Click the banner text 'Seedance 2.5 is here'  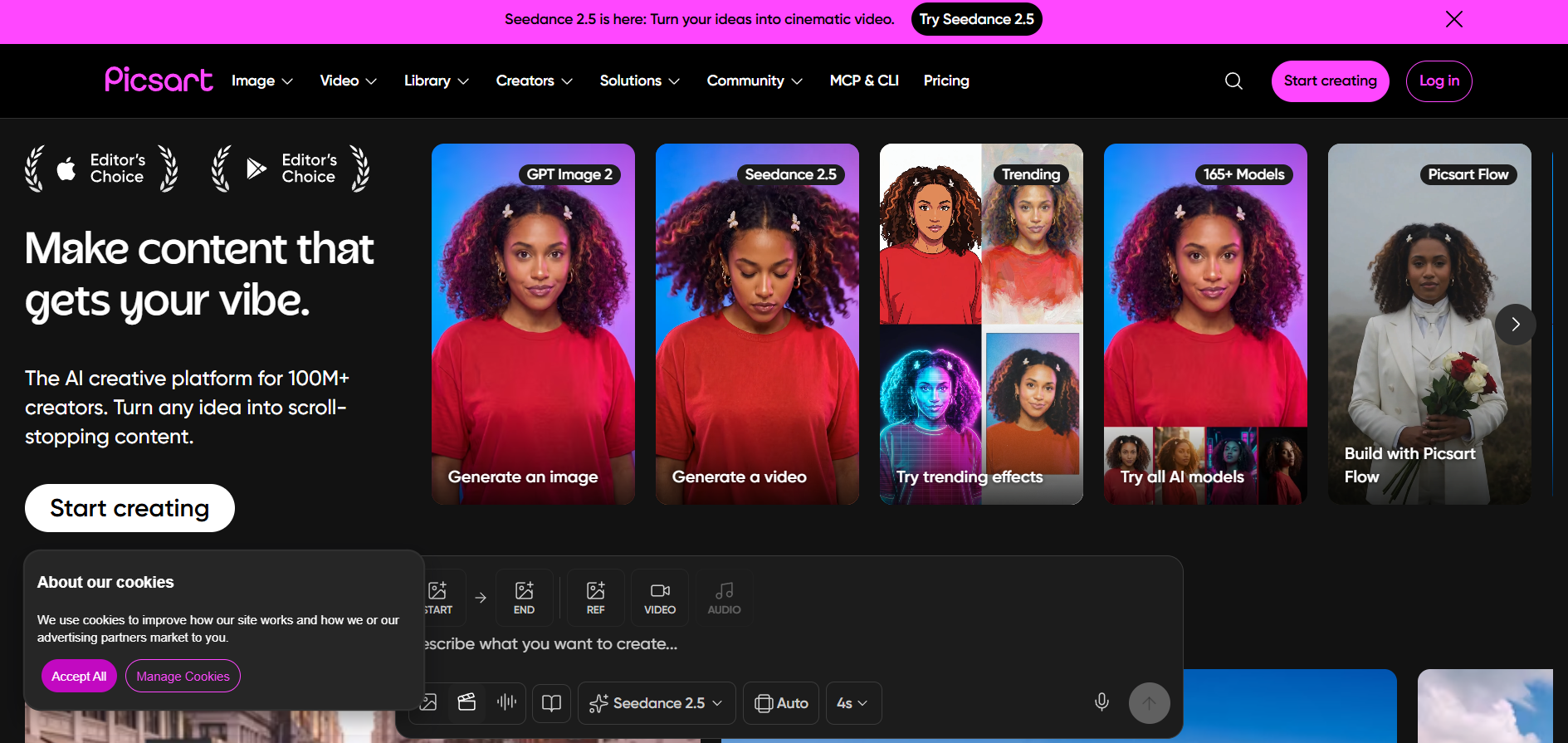(x=574, y=19)
